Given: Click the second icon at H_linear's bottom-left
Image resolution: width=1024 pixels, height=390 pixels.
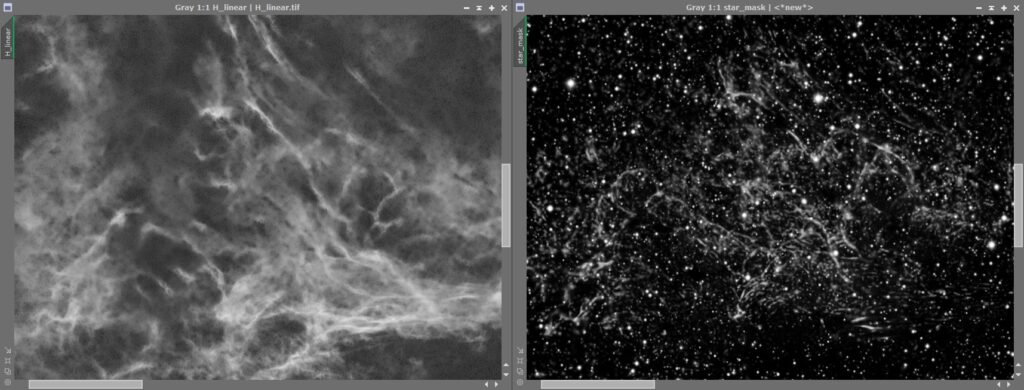Looking at the screenshot, I should (x=8, y=361).
